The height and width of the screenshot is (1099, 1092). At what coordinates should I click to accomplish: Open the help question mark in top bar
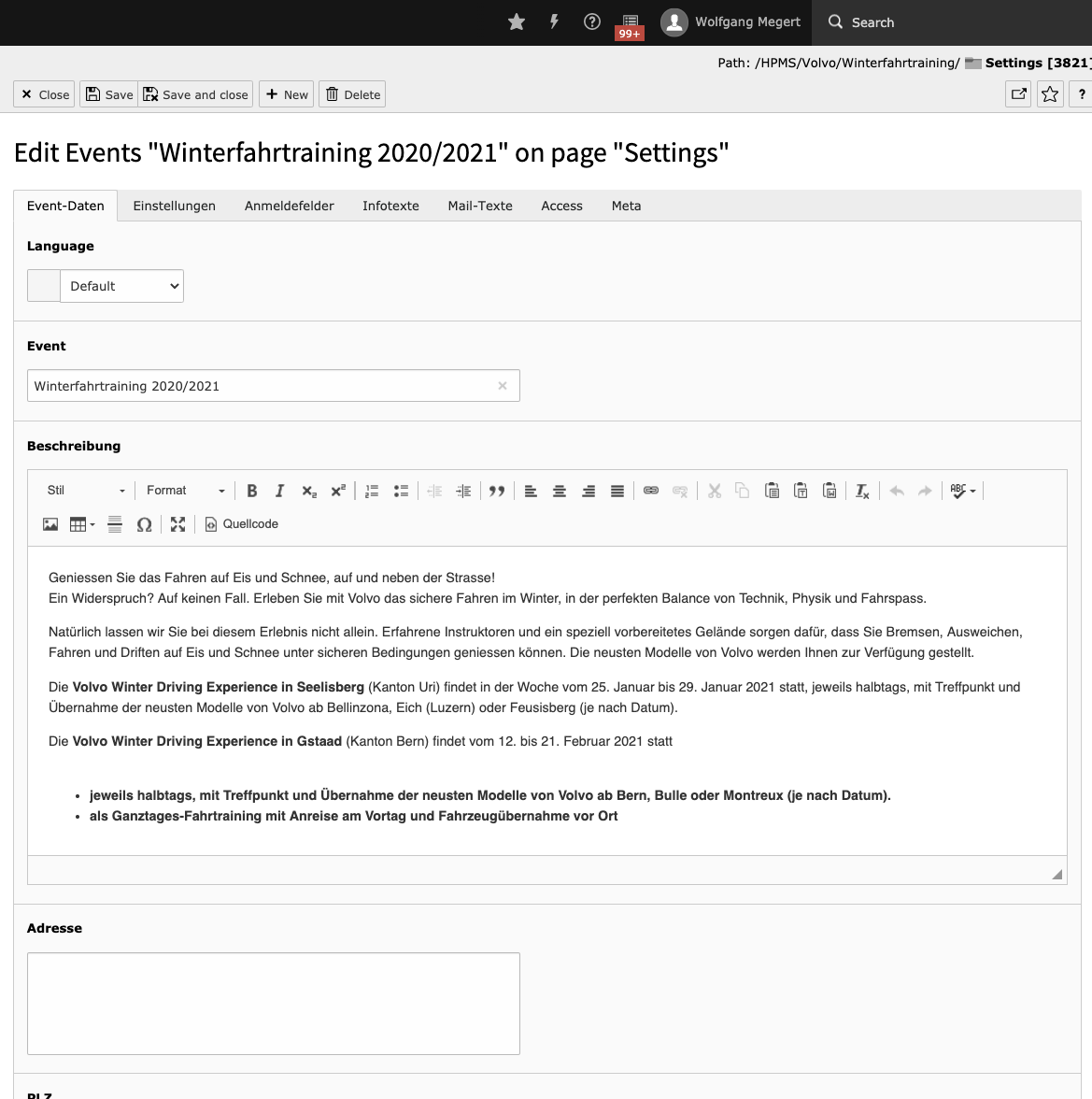click(x=592, y=21)
